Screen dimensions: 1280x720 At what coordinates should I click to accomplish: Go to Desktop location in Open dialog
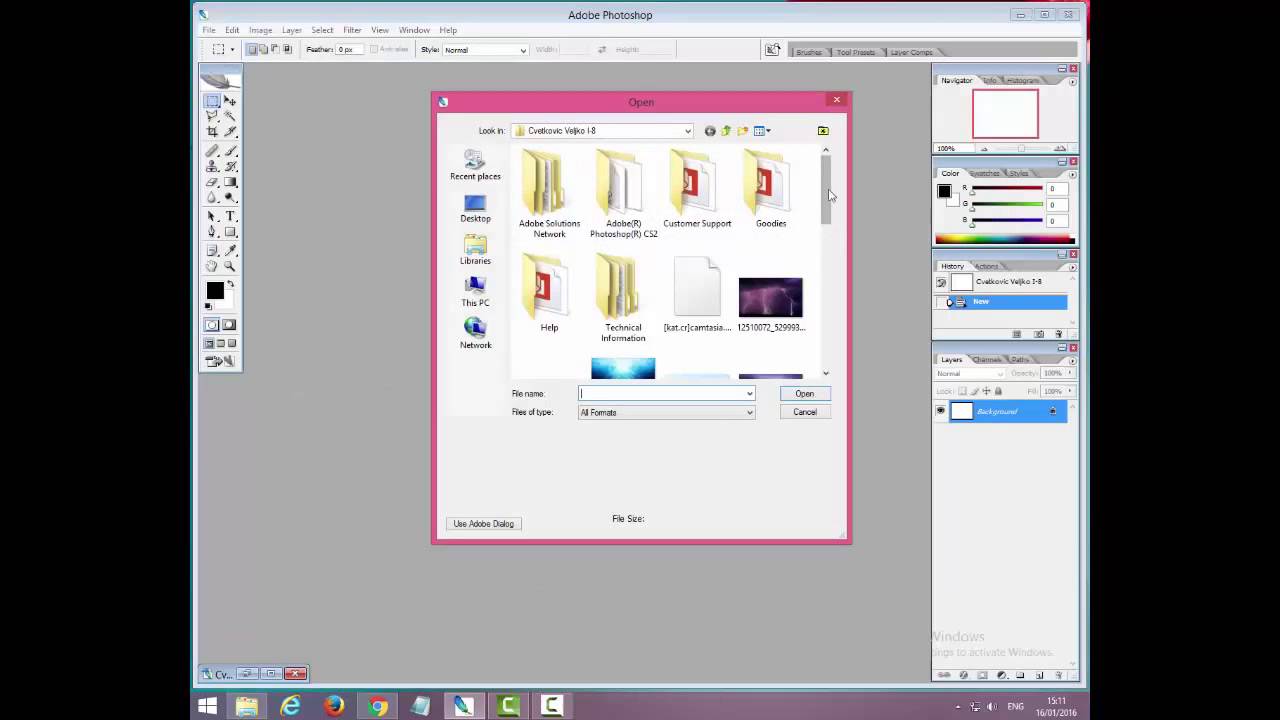(475, 208)
